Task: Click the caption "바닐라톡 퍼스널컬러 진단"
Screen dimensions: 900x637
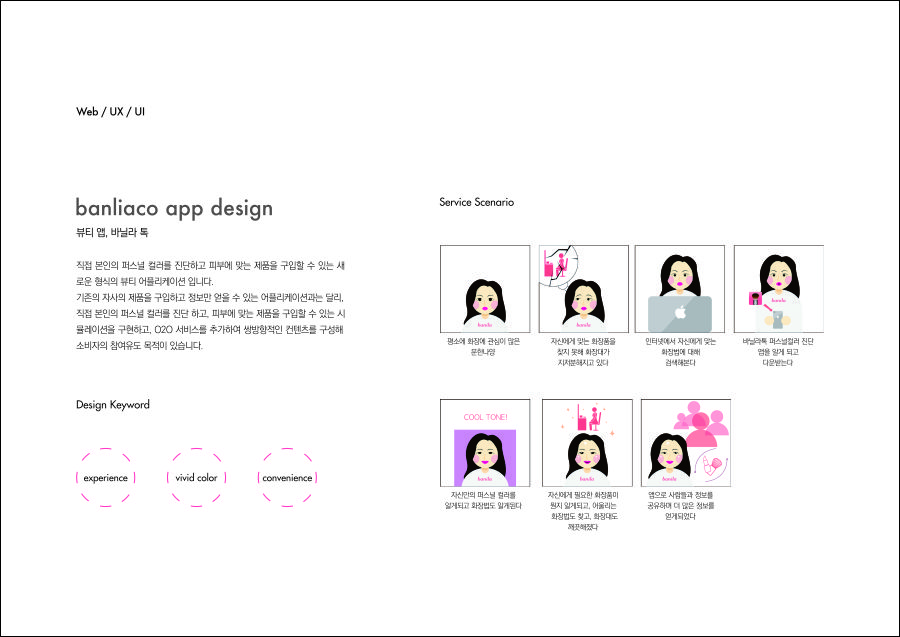Action: click(778, 341)
